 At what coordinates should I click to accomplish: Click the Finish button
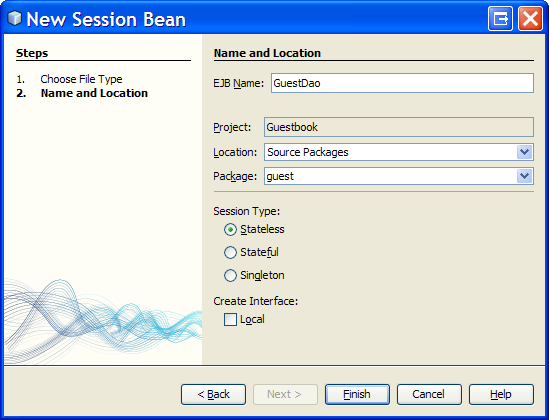click(x=357, y=394)
